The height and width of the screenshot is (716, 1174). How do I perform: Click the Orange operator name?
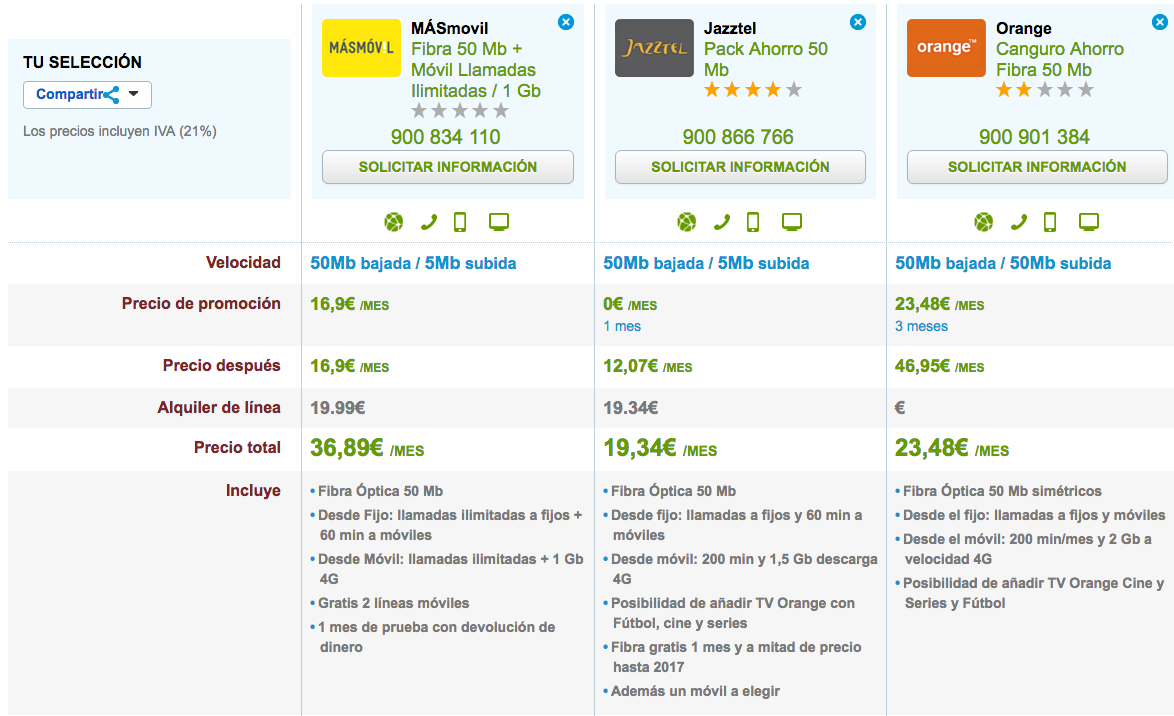tap(1024, 28)
